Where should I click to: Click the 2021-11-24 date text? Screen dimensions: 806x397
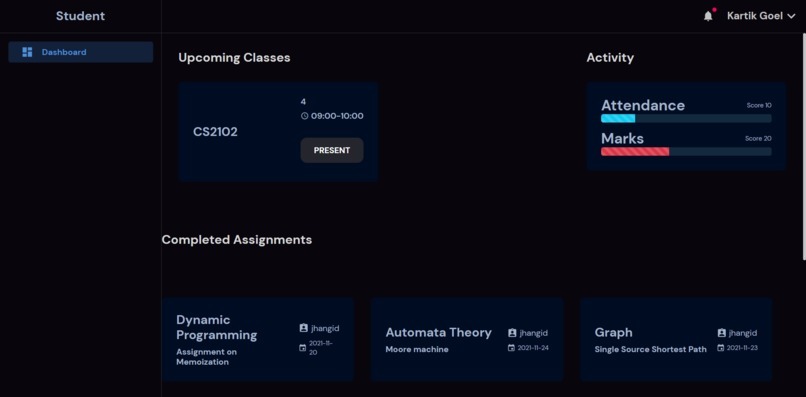click(533, 348)
